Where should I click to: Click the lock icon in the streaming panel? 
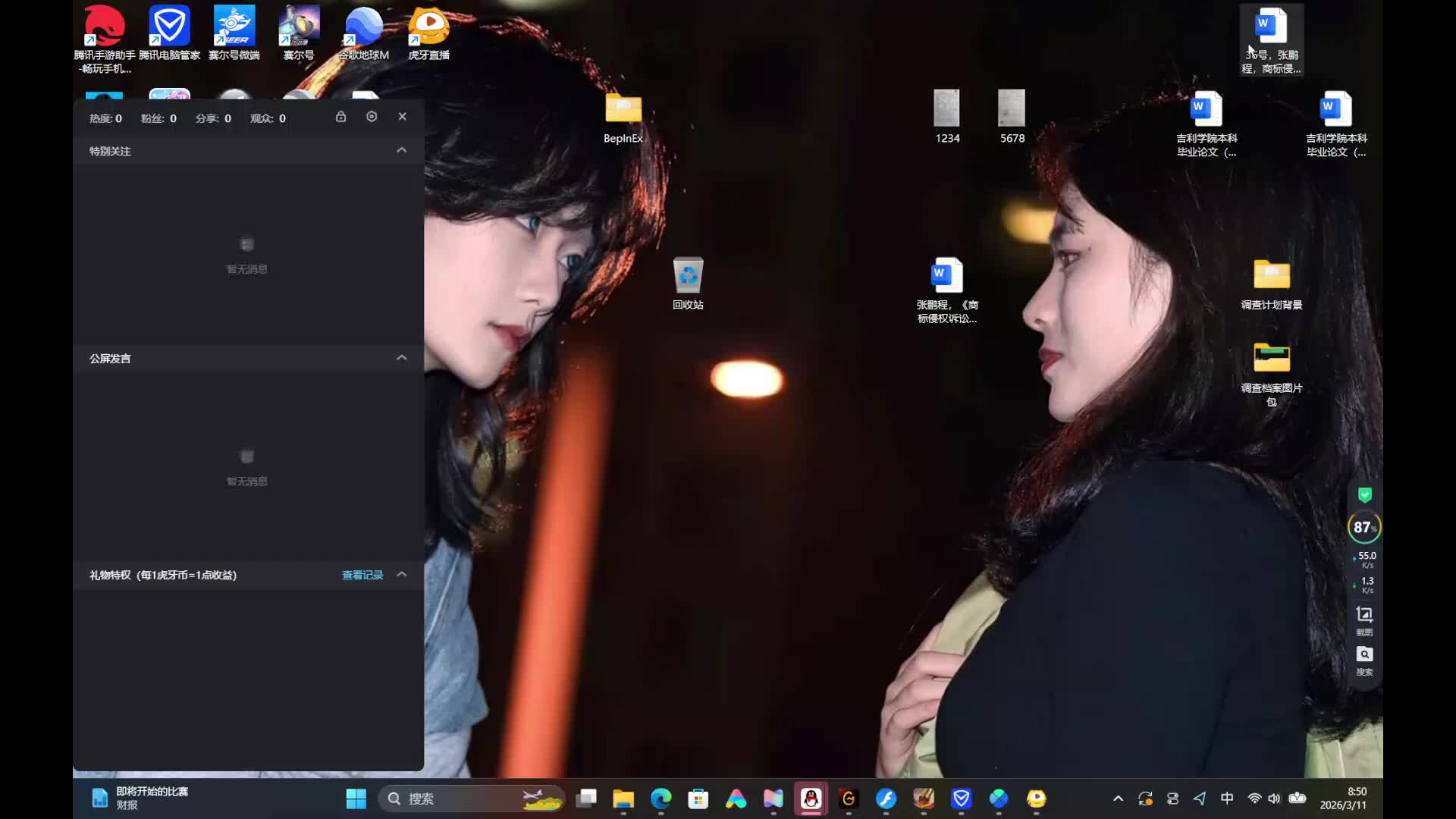341,117
